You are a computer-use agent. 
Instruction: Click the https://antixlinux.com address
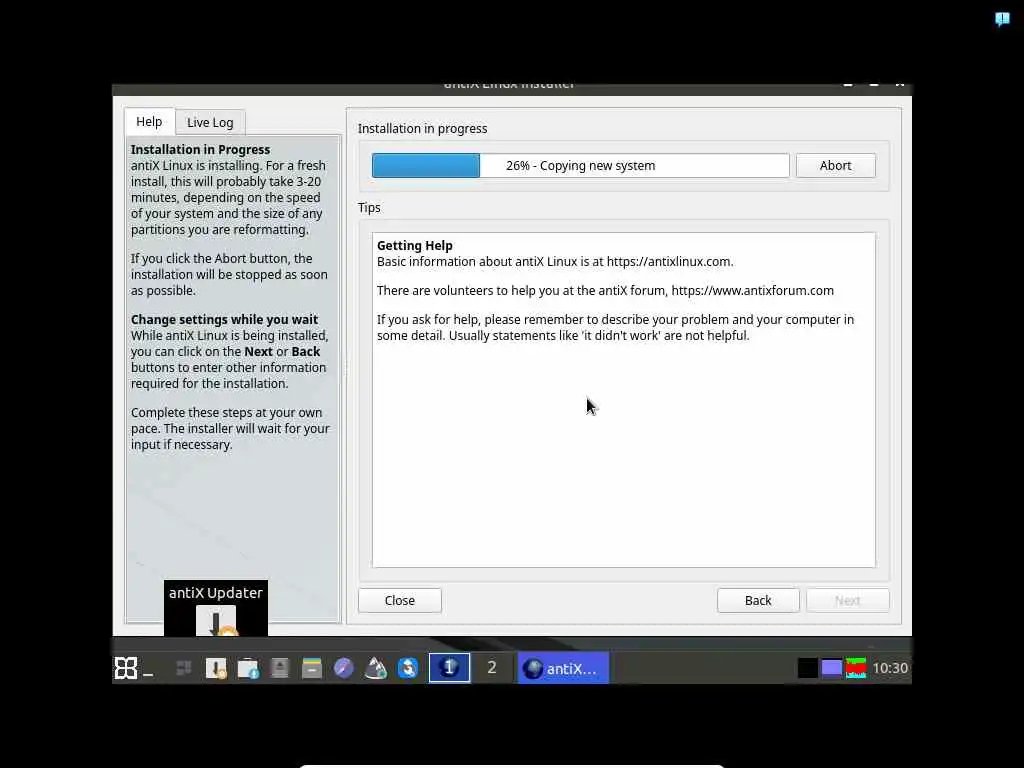[669, 261]
